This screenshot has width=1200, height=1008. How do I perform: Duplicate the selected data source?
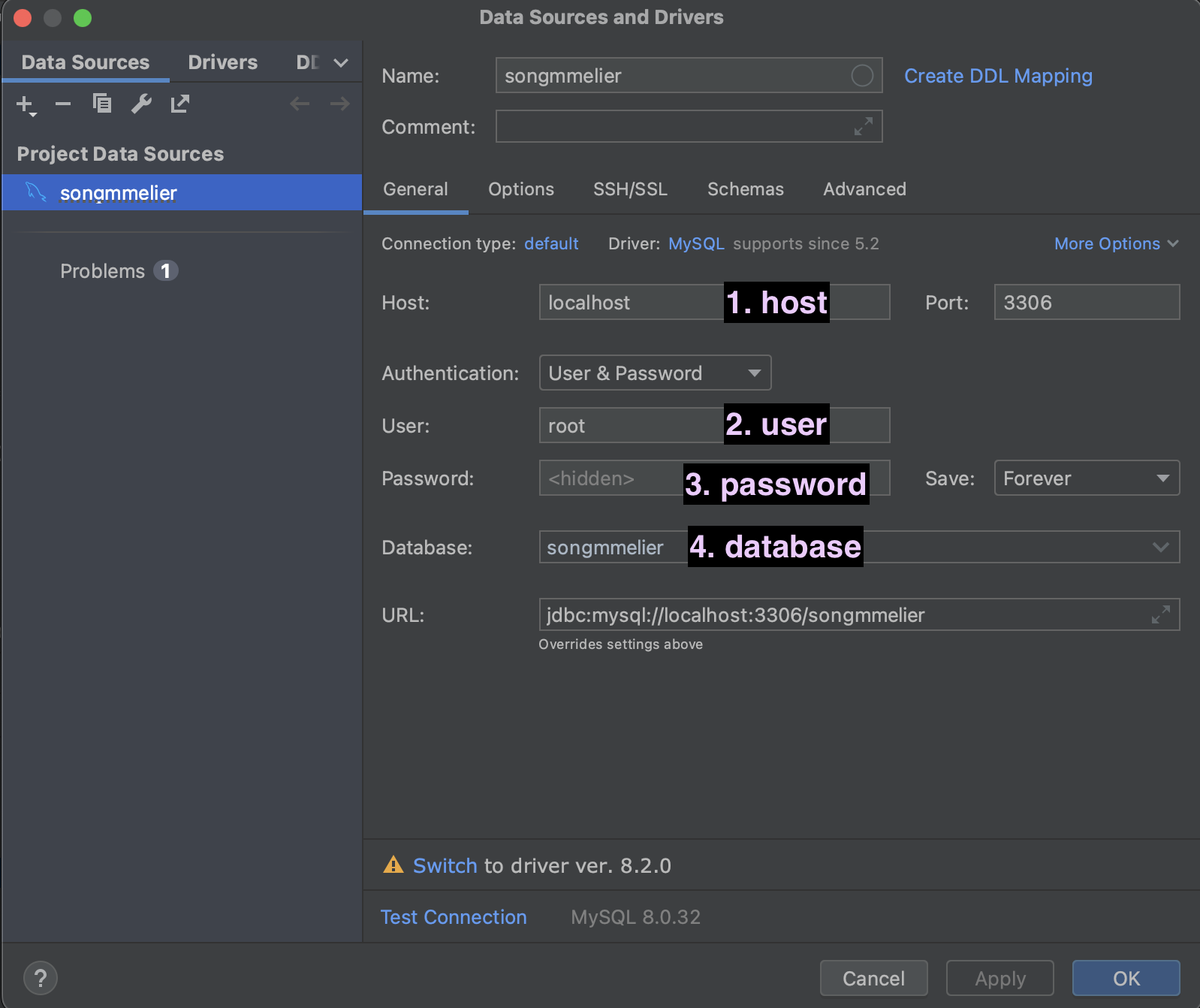pyautogui.click(x=102, y=104)
